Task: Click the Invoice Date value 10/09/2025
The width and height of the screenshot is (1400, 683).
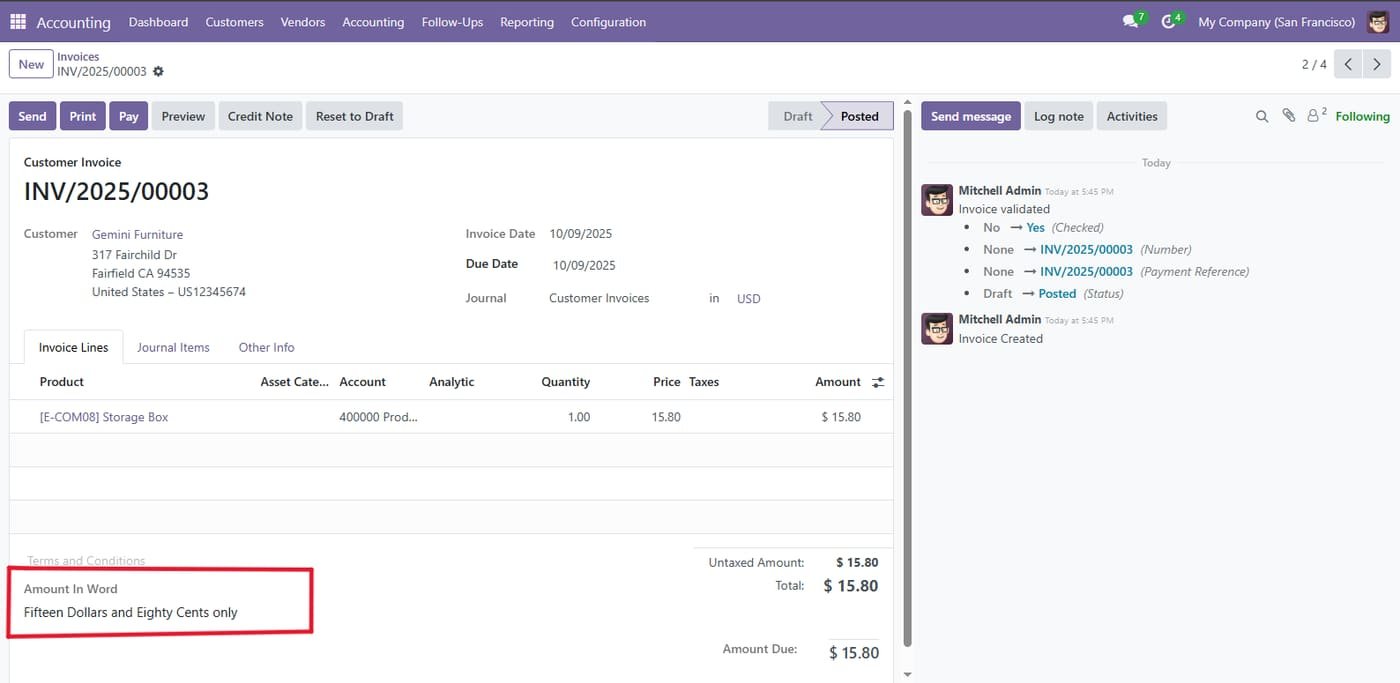Action: (x=580, y=234)
